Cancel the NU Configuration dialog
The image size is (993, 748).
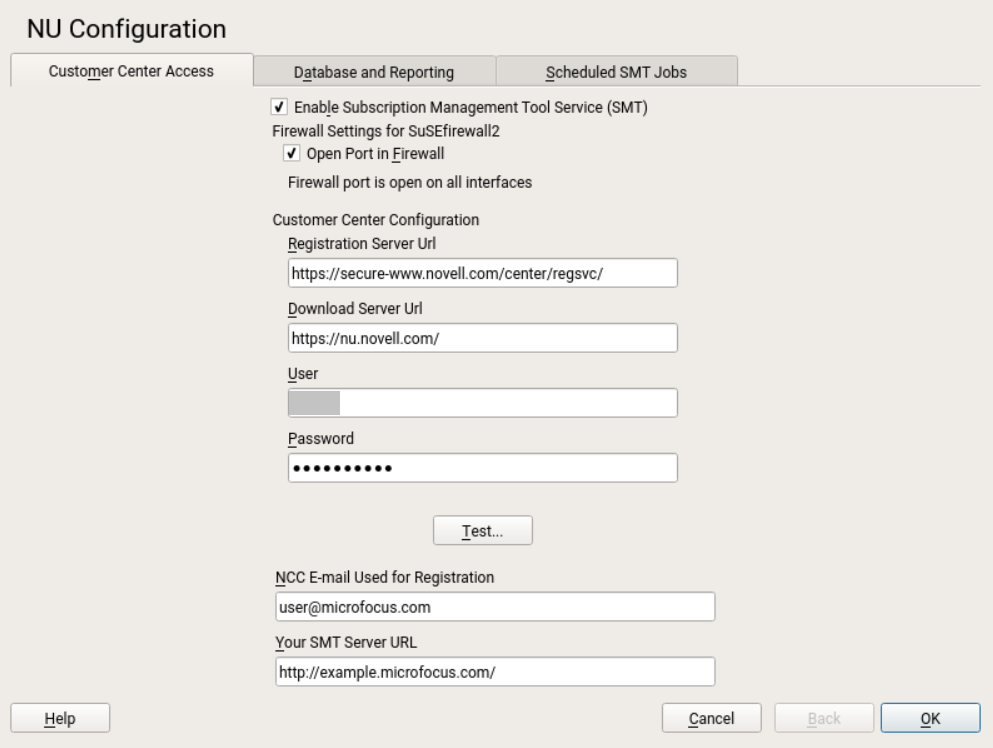pos(712,718)
